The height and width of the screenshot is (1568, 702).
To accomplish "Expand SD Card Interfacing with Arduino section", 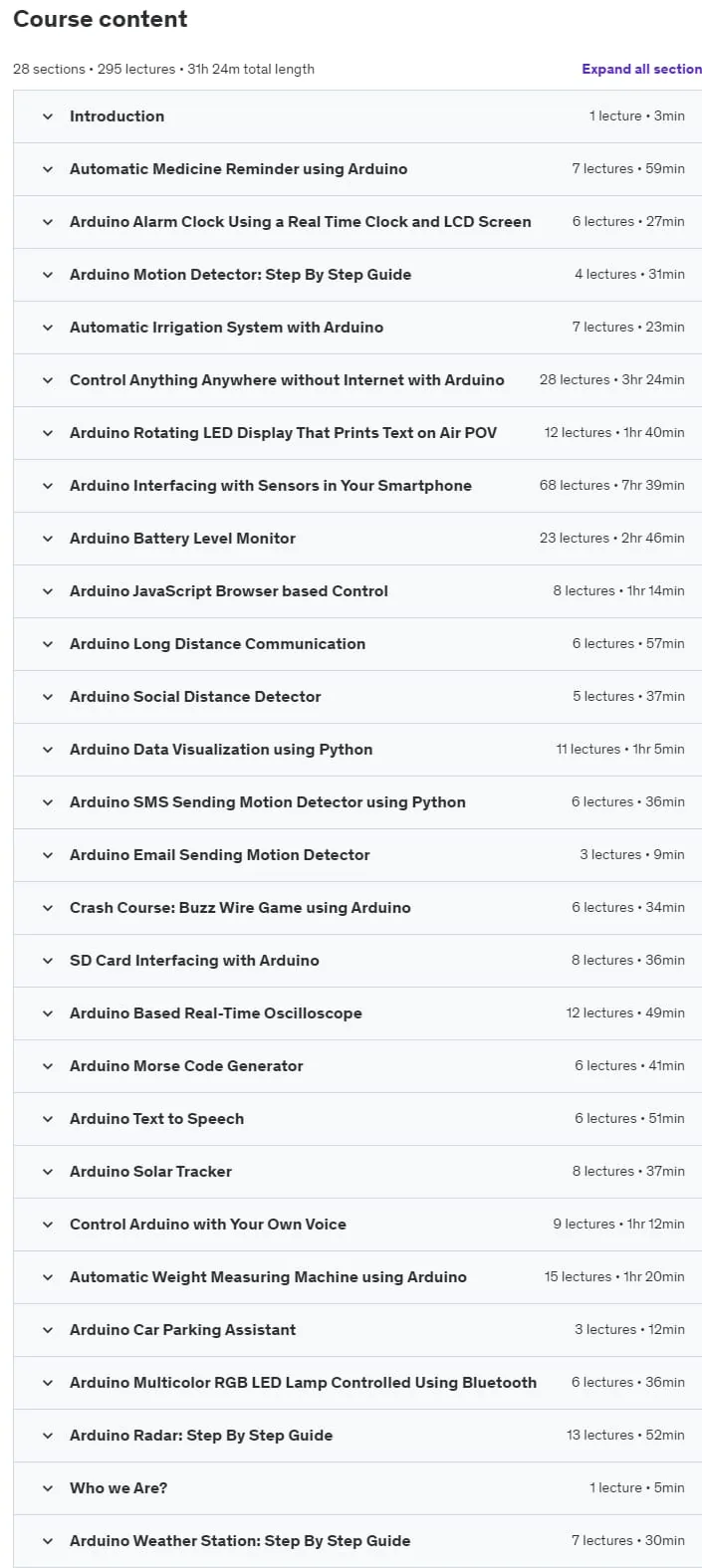I will (x=357, y=961).
